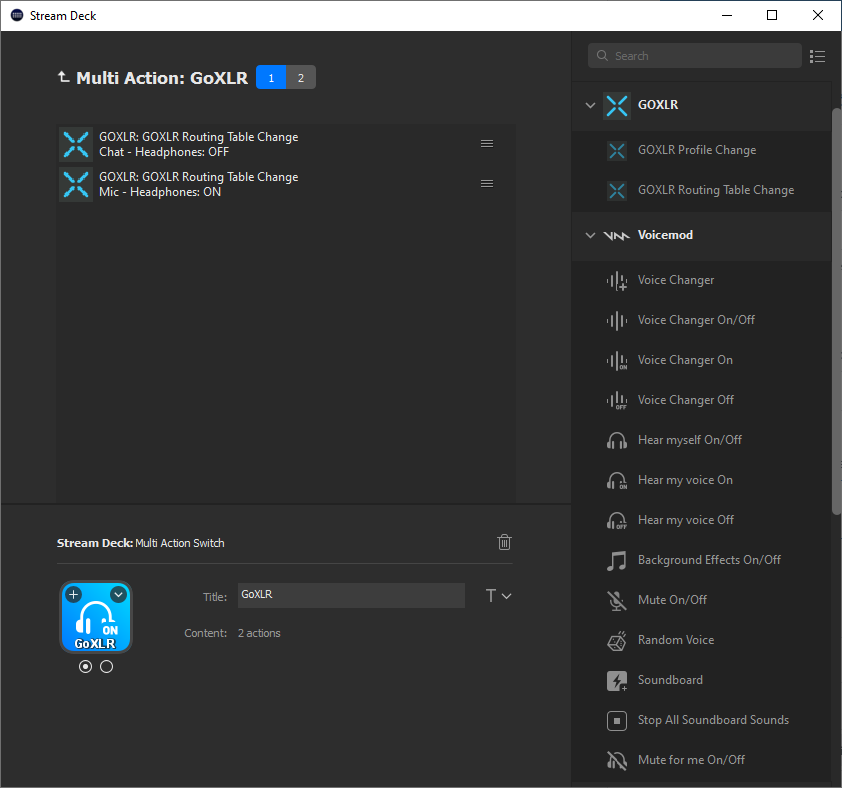Minimize the Stream Deck window

(727, 16)
